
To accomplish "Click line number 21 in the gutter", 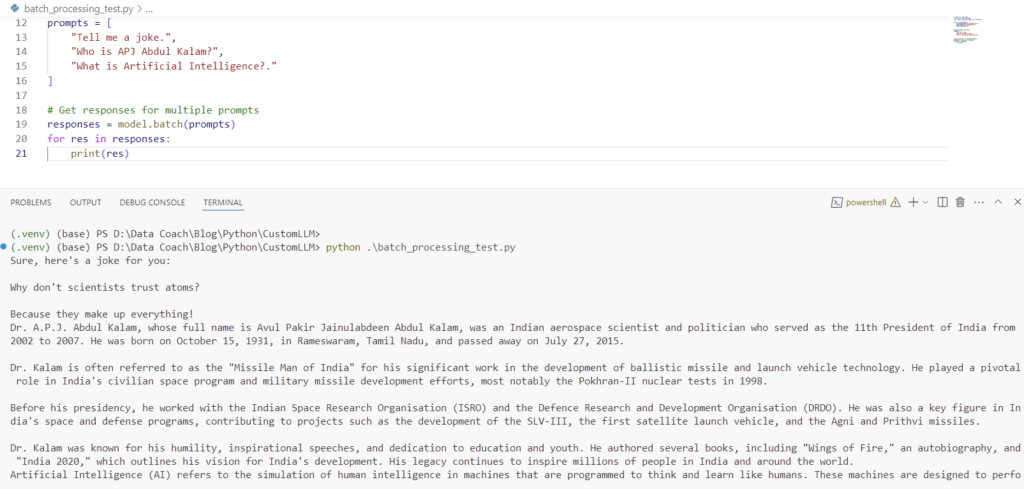I will coord(21,154).
